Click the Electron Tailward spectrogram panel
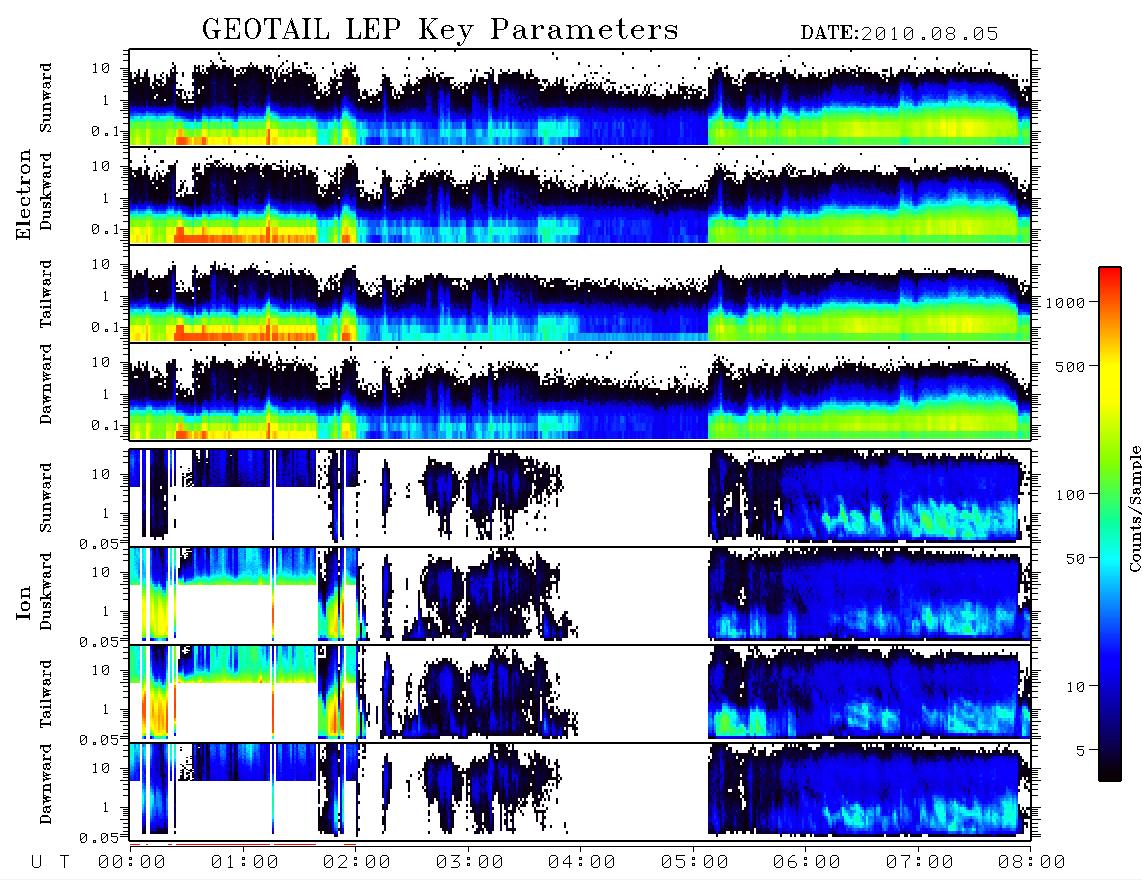Viewport: 1142px width, 880px height. click(580, 294)
